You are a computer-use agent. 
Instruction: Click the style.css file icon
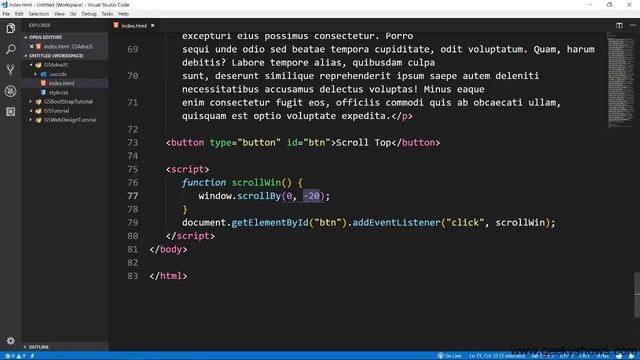point(43,93)
